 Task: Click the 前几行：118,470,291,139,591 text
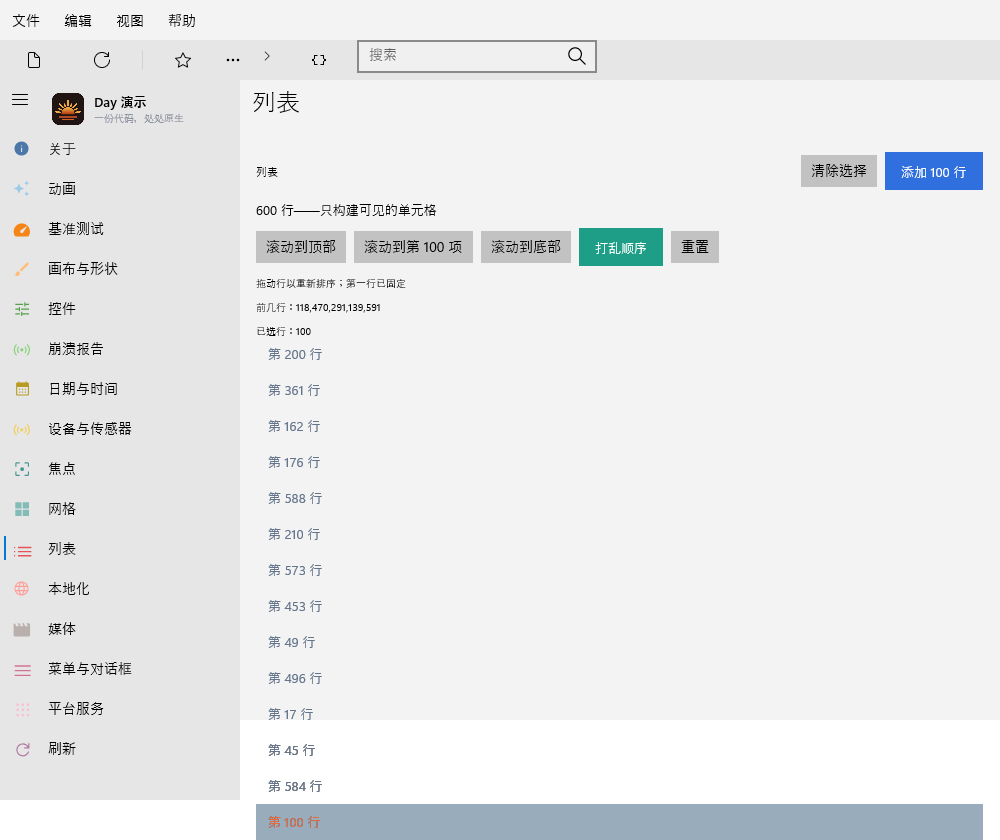coord(318,307)
